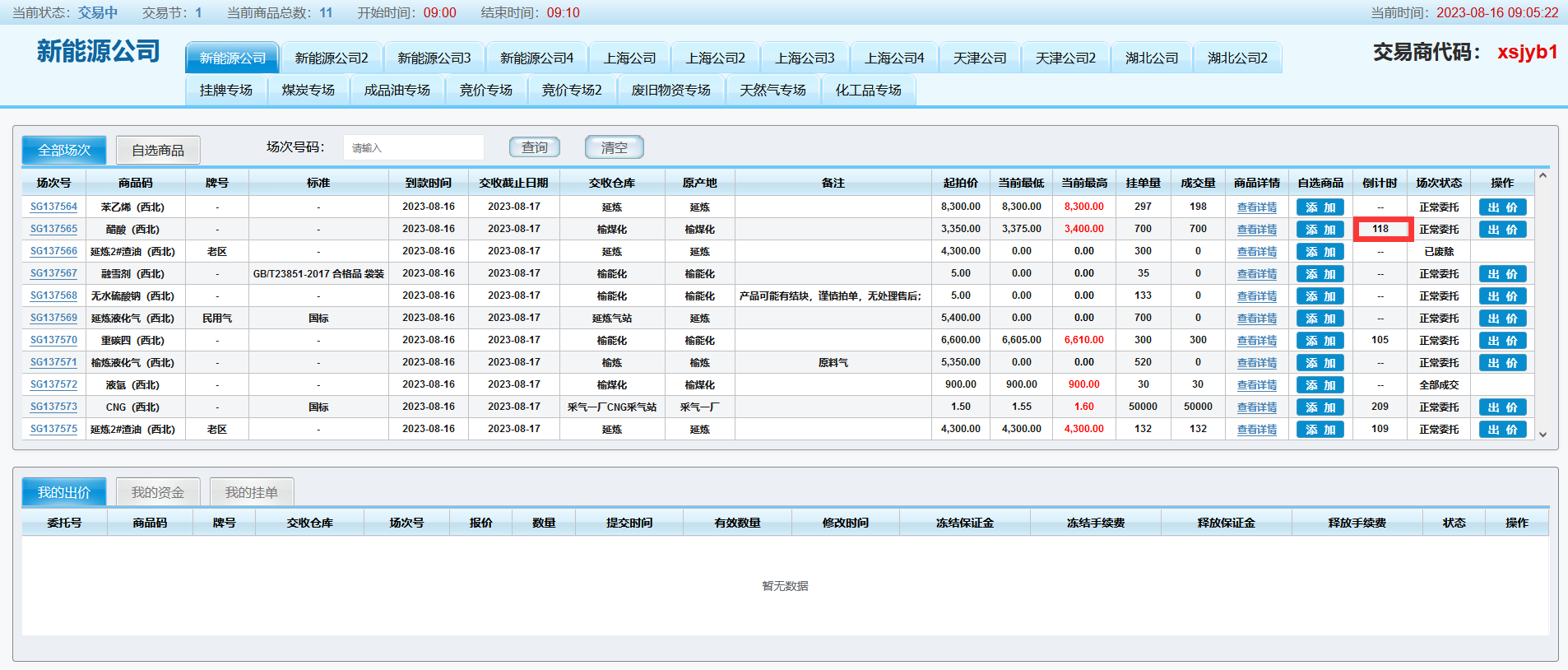The width and height of the screenshot is (1568, 670).
Task: Open the 挂牌专场 section
Action: coord(226,90)
